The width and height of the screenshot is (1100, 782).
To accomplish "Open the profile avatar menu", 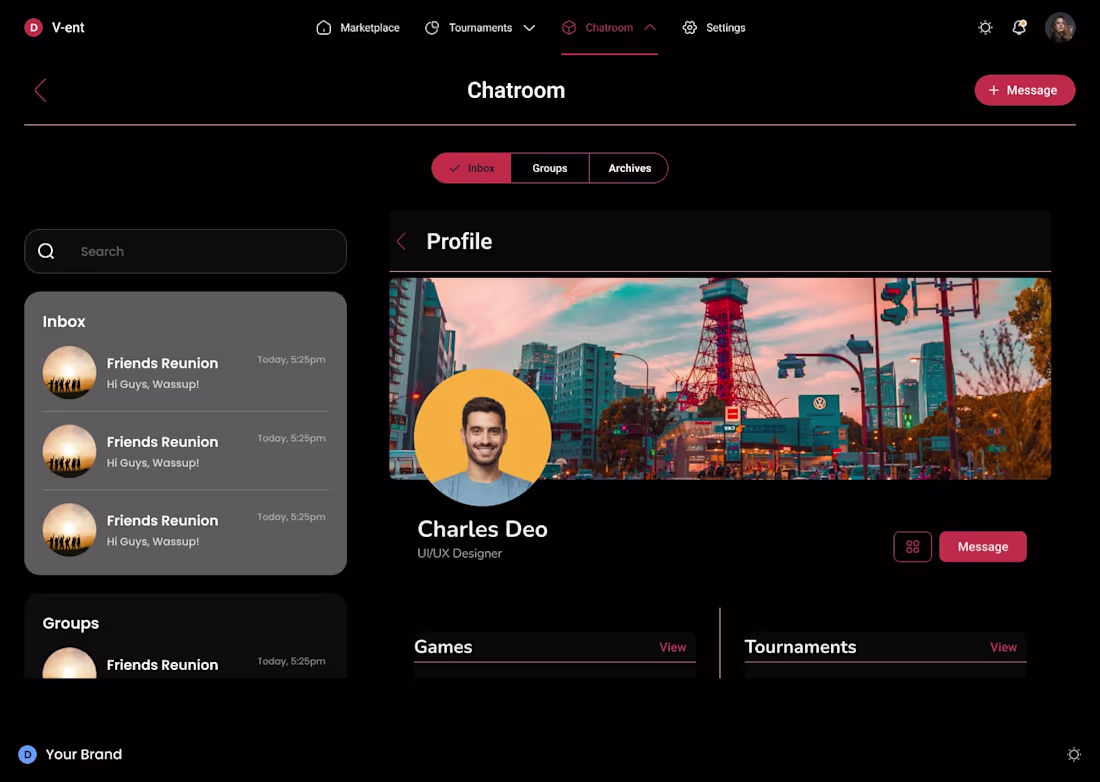I will pos(1060,27).
